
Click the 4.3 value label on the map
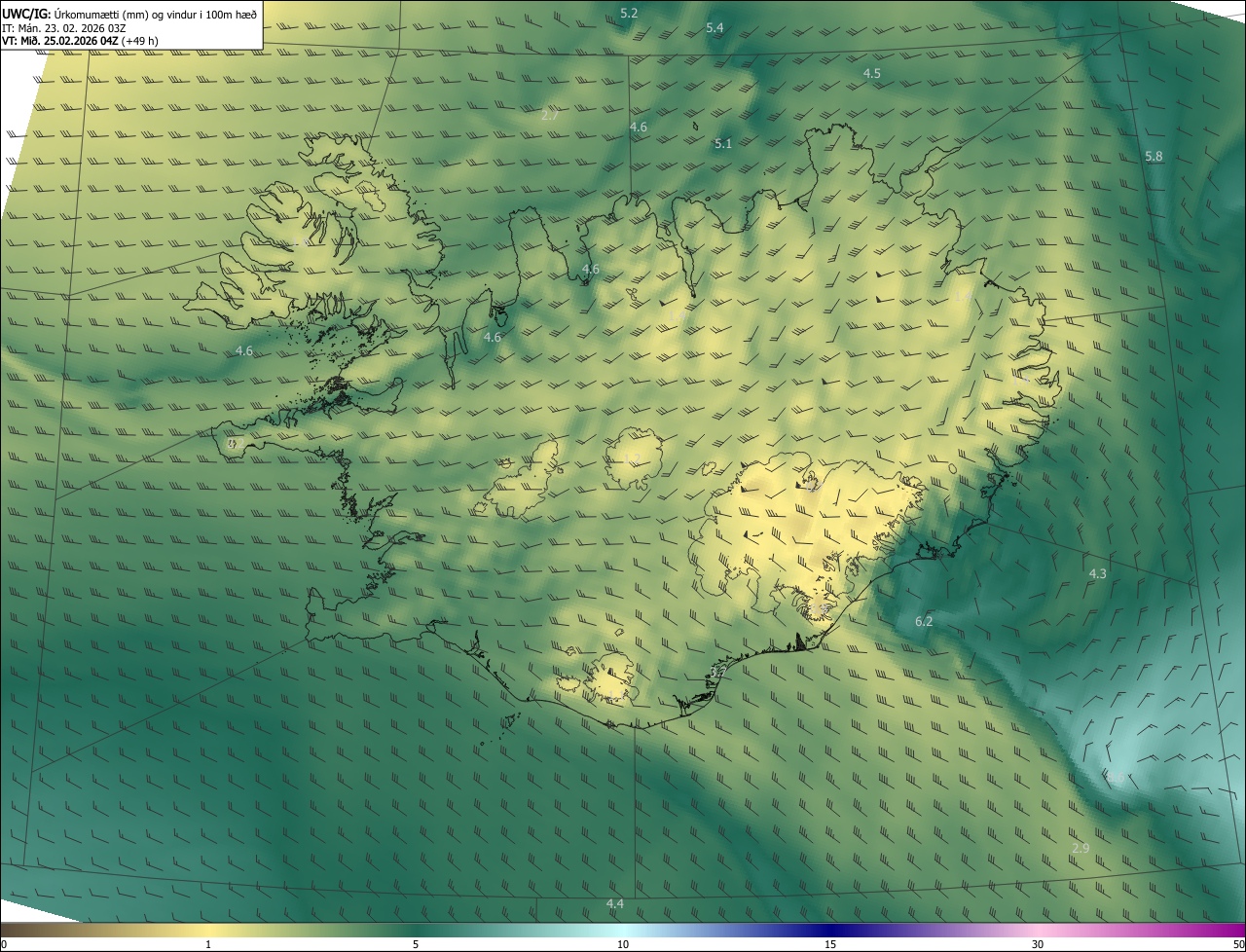tap(1097, 573)
